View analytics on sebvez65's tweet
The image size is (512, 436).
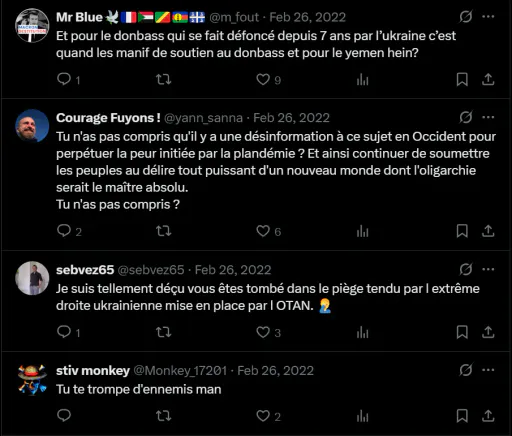[362, 332]
